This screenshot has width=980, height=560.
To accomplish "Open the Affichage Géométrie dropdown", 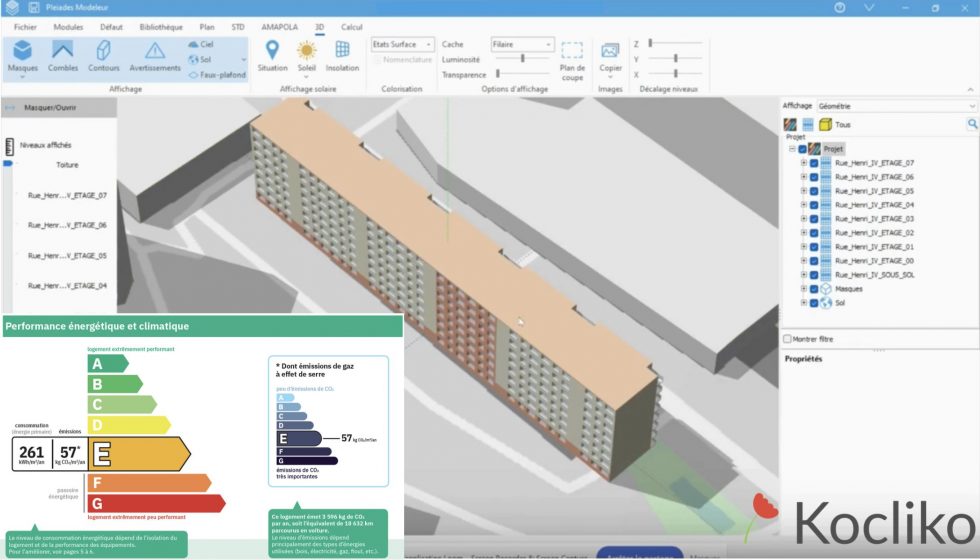I will 896,106.
